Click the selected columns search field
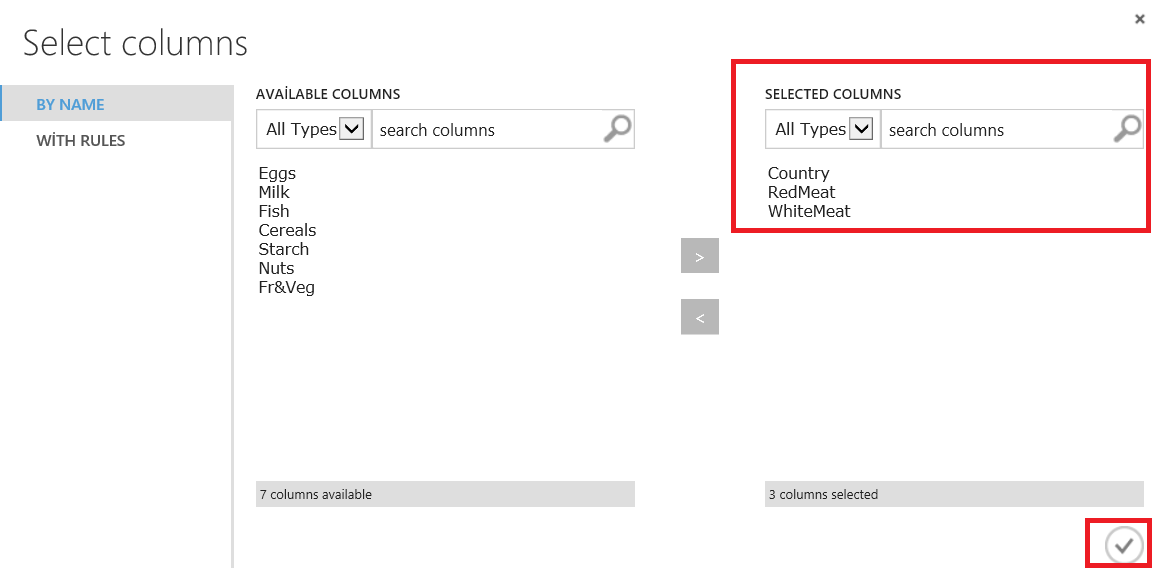Viewport: 1152px width, 568px height. coord(995,130)
